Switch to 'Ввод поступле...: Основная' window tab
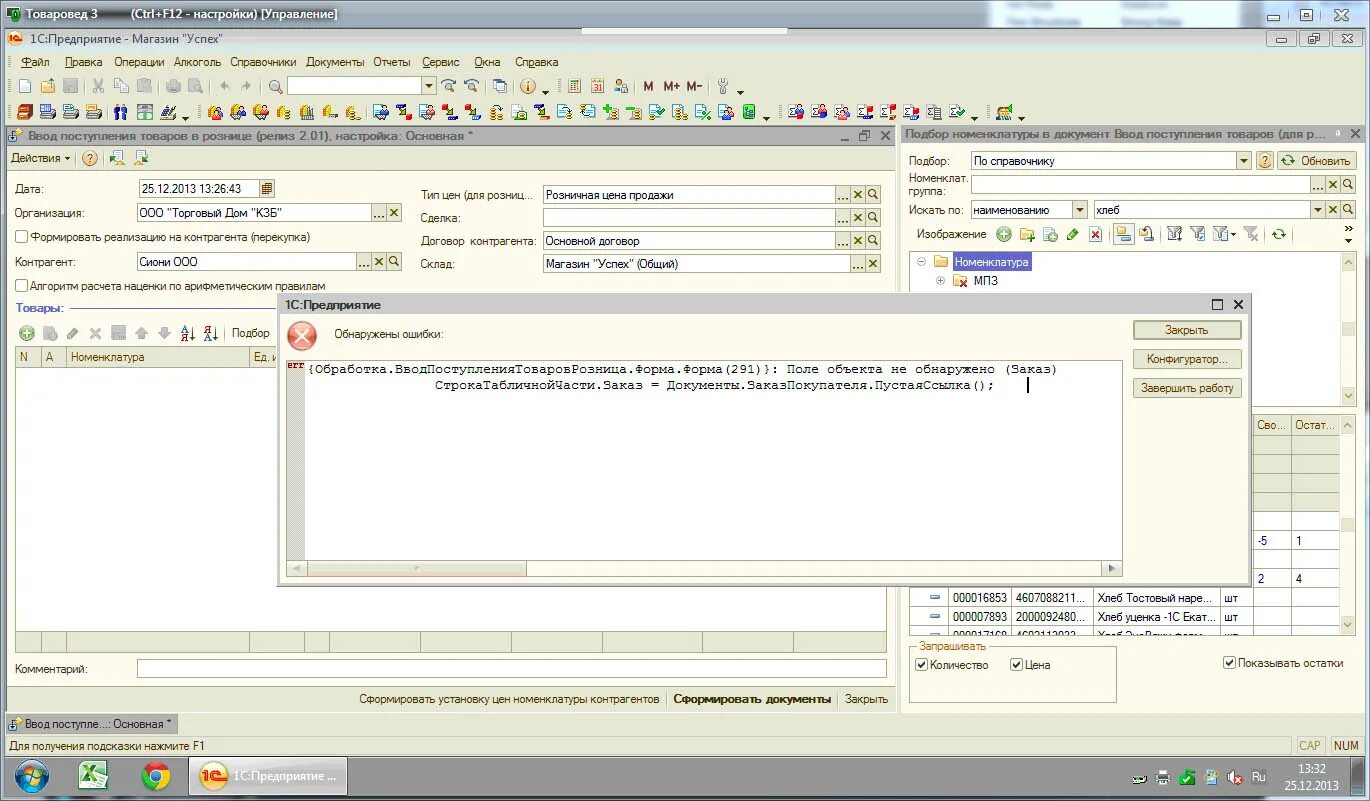The height and width of the screenshot is (801, 1370). (x=92, y=724)
